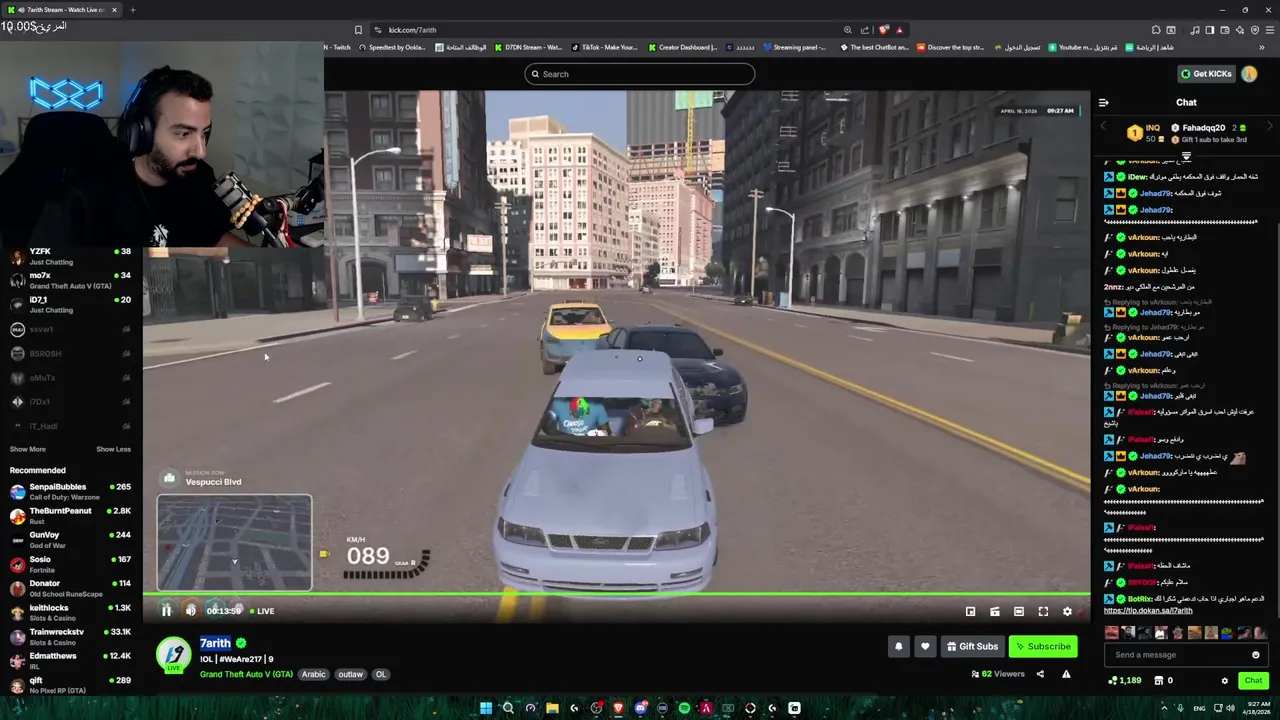Open the tip.dokan.sa link in chat
The height and width of the screenshot is (720, 1280).
point(1148,611)
